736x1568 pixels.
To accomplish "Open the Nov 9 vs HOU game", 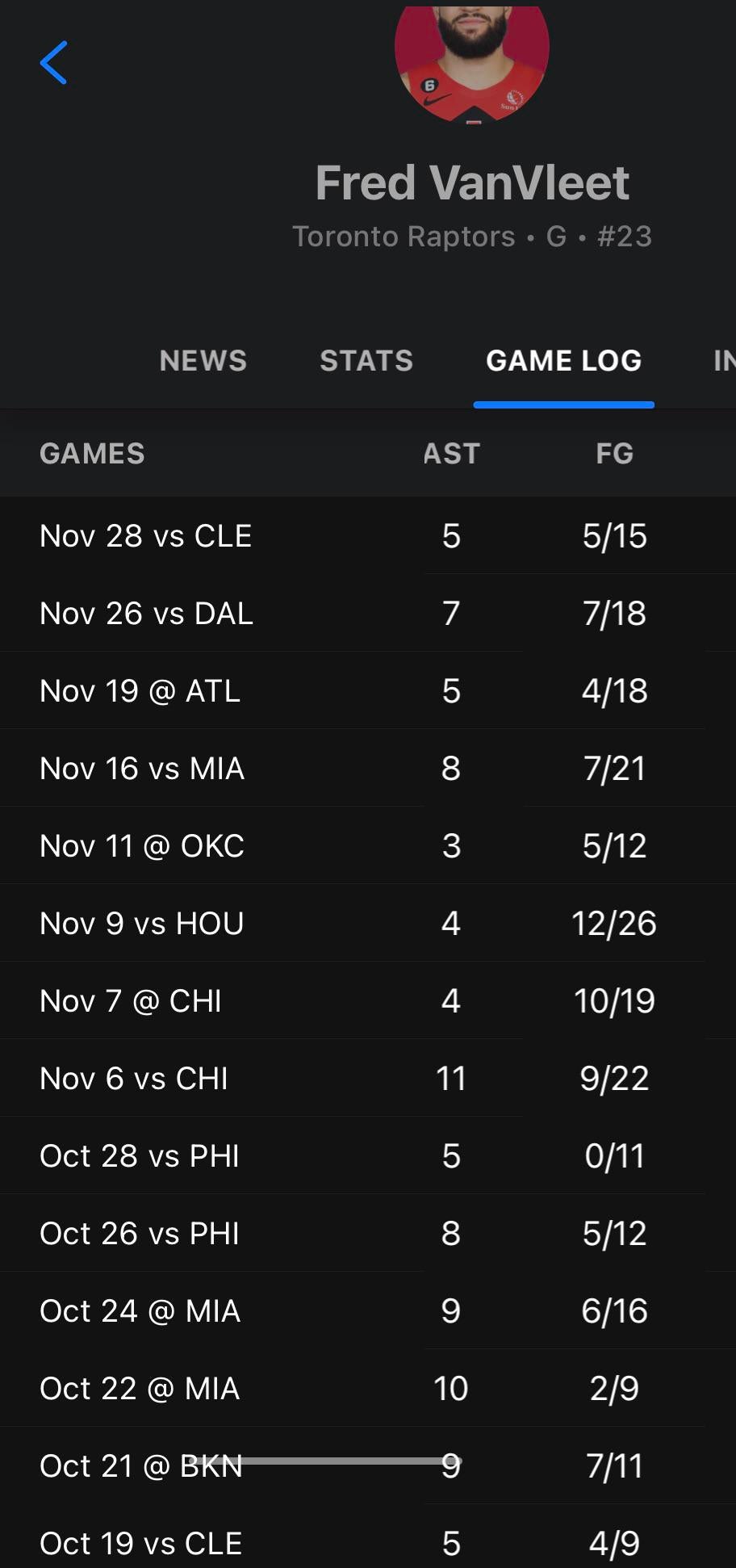I will pos(142,924).
